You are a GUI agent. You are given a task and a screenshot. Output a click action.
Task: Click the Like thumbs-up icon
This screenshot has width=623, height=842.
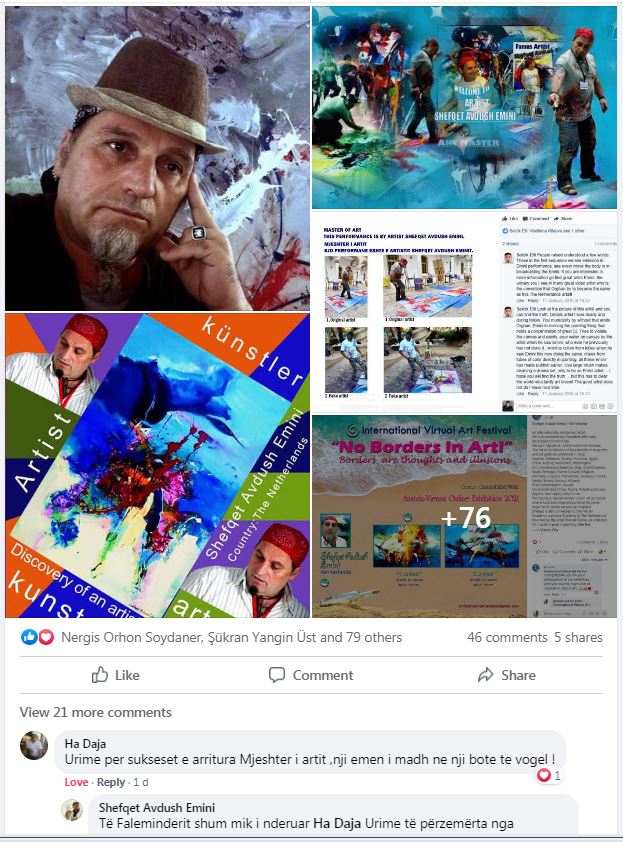pos(100,674)
